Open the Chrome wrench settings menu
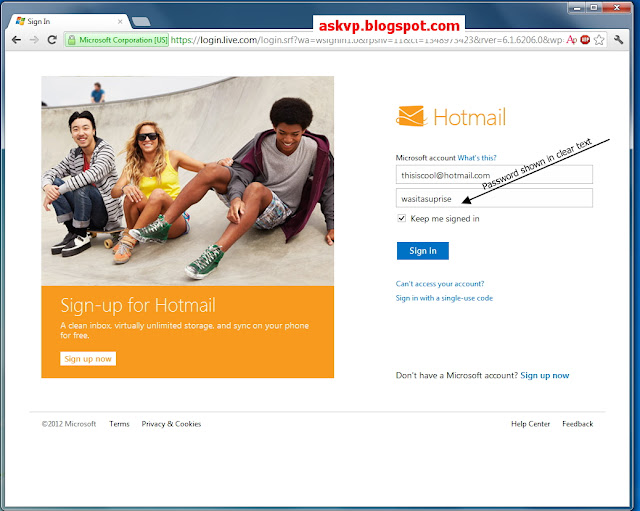Image resolution: width=640 pixels, height=511 pixels. click(x=618, y=40)
